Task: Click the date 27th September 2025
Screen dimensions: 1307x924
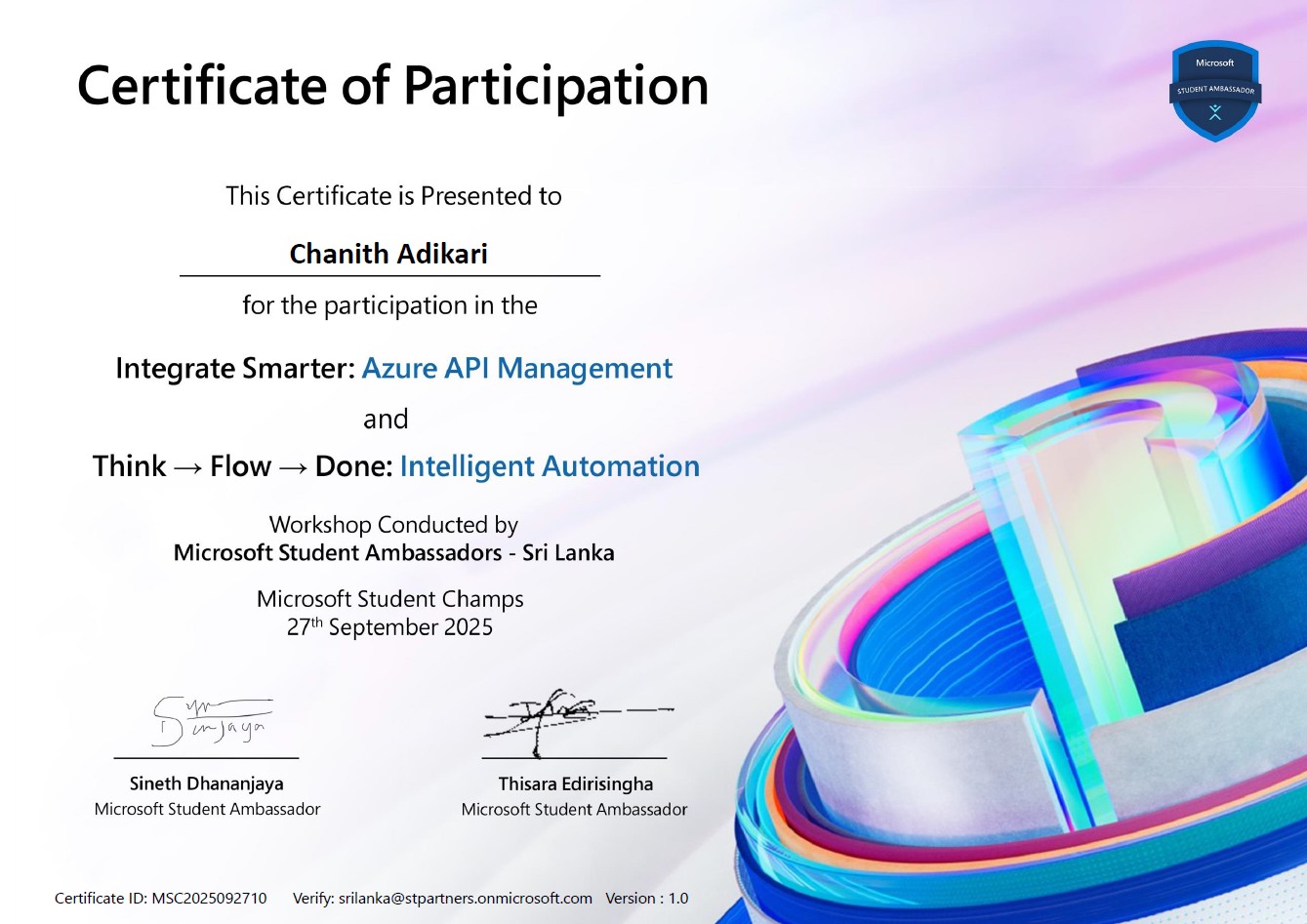Action: (x=389, y=627)
